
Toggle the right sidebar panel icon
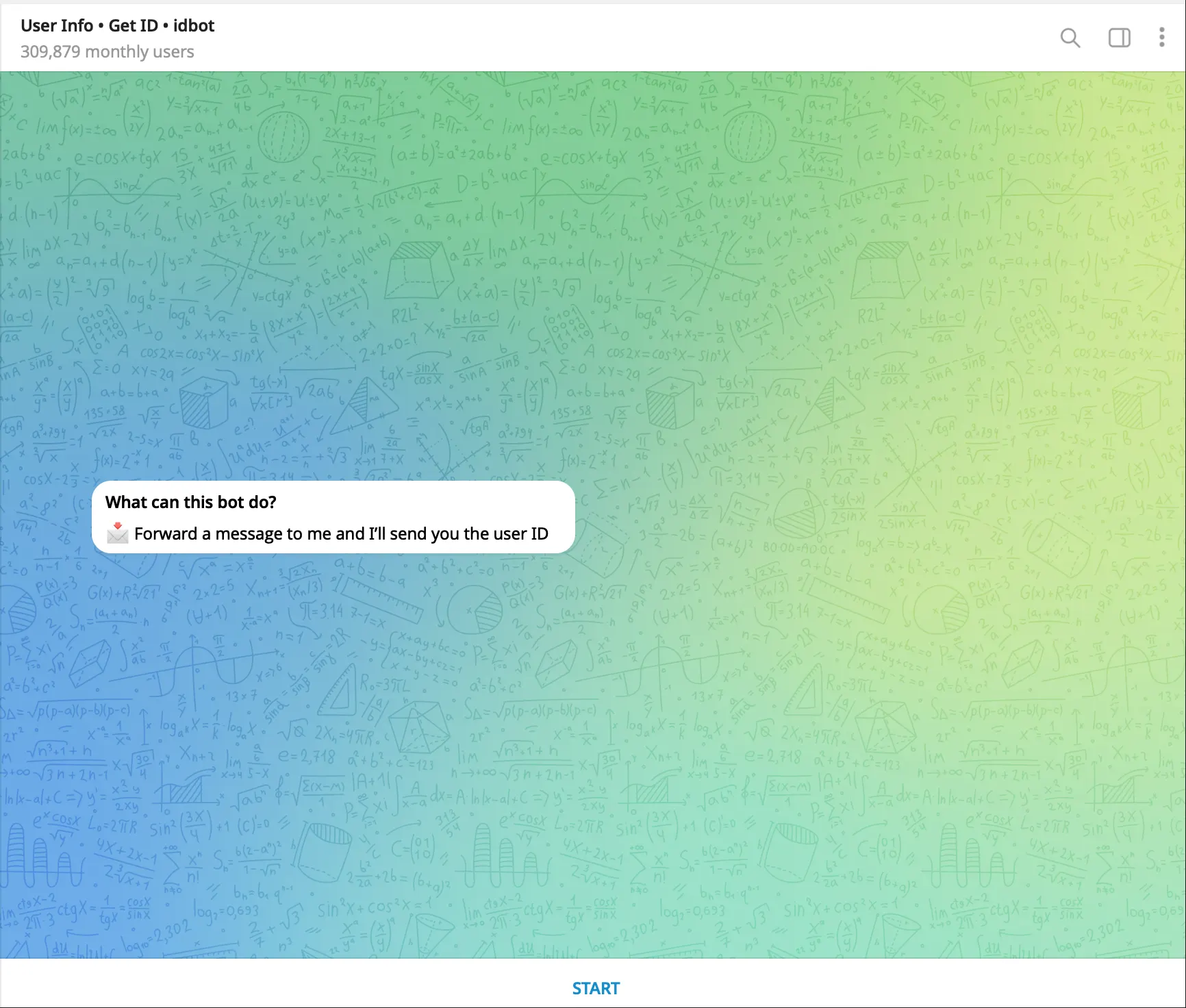(x=1120, y=38)
